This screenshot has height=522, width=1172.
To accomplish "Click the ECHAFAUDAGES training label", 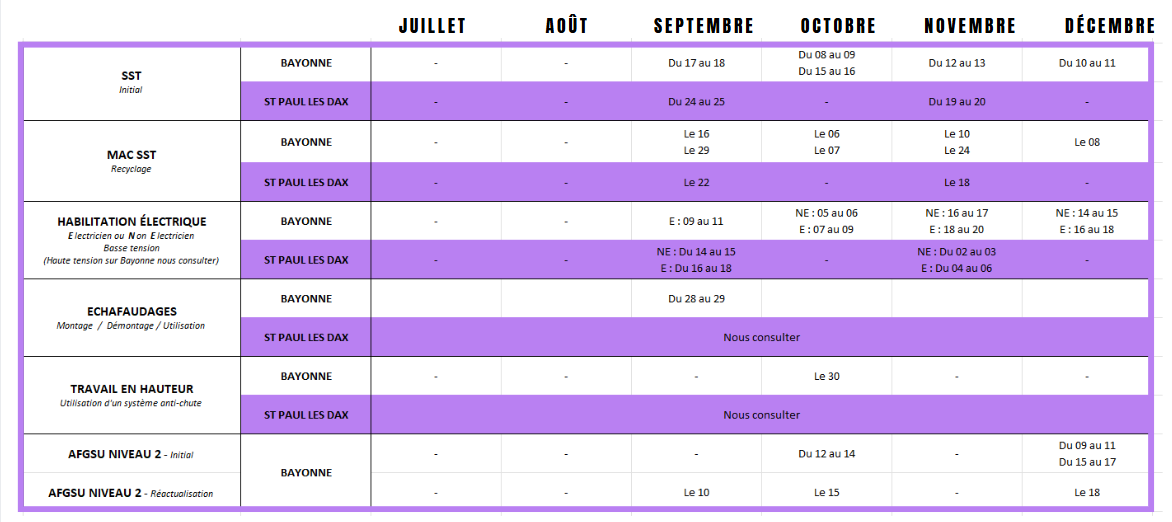I will tap(130, 311).
